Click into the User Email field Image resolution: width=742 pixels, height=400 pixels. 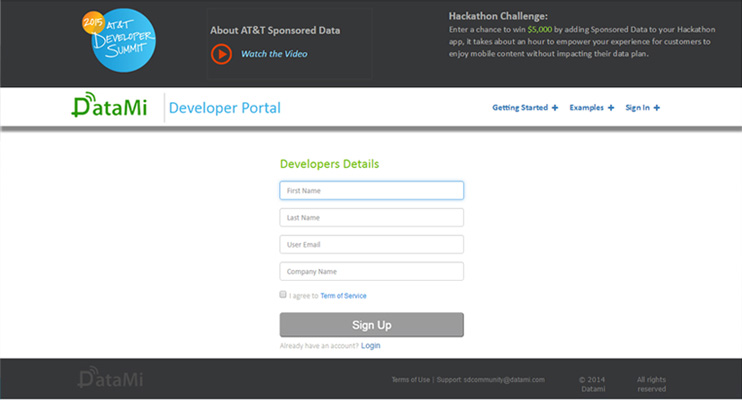pyautogui.click(x=371, y=244)
